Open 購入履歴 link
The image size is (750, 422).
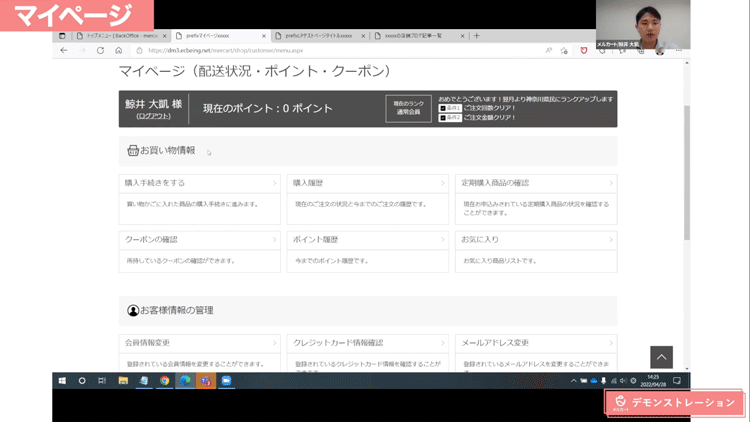[x=308, y=183]
